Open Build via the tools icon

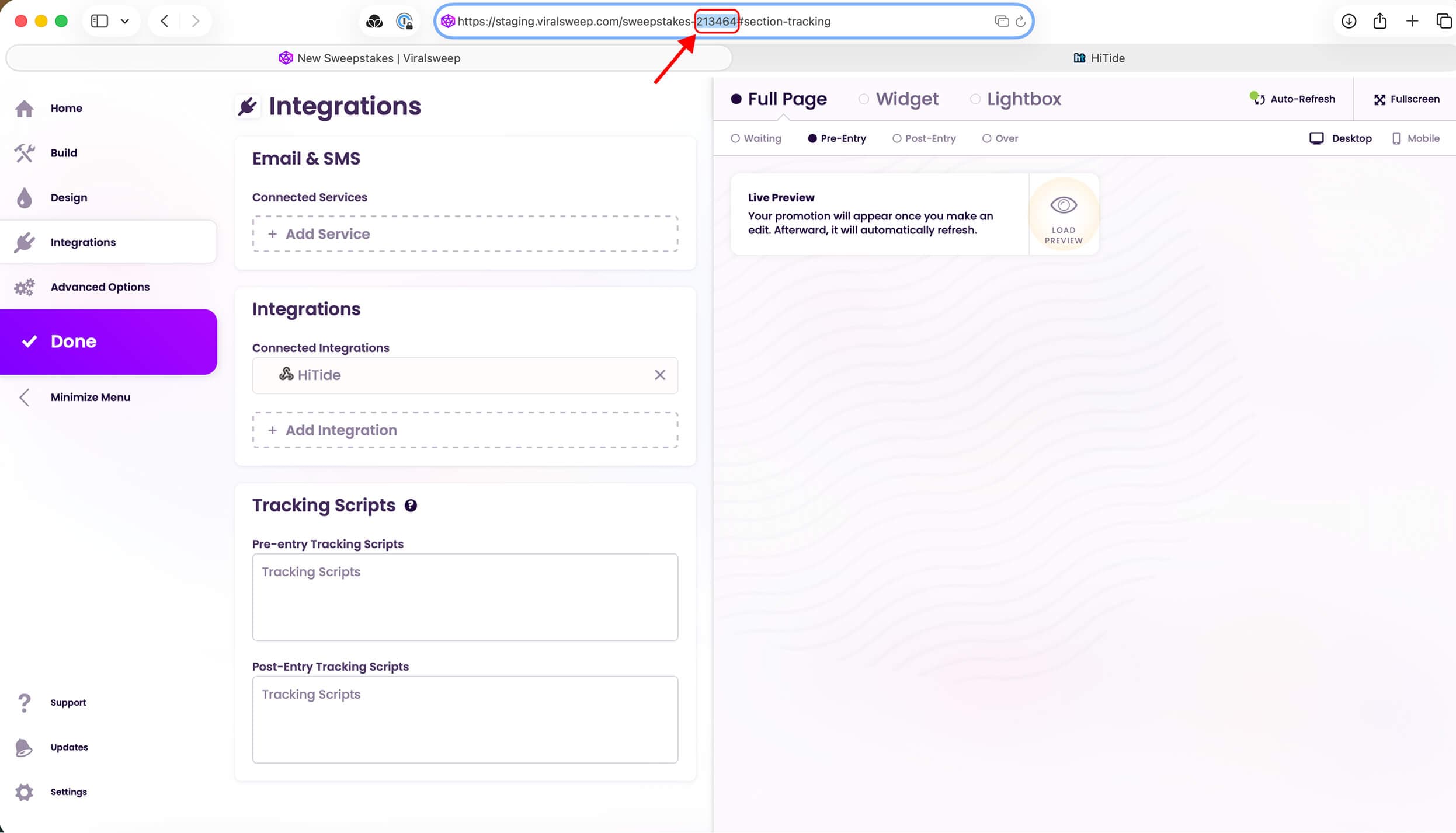click(25, 153)
